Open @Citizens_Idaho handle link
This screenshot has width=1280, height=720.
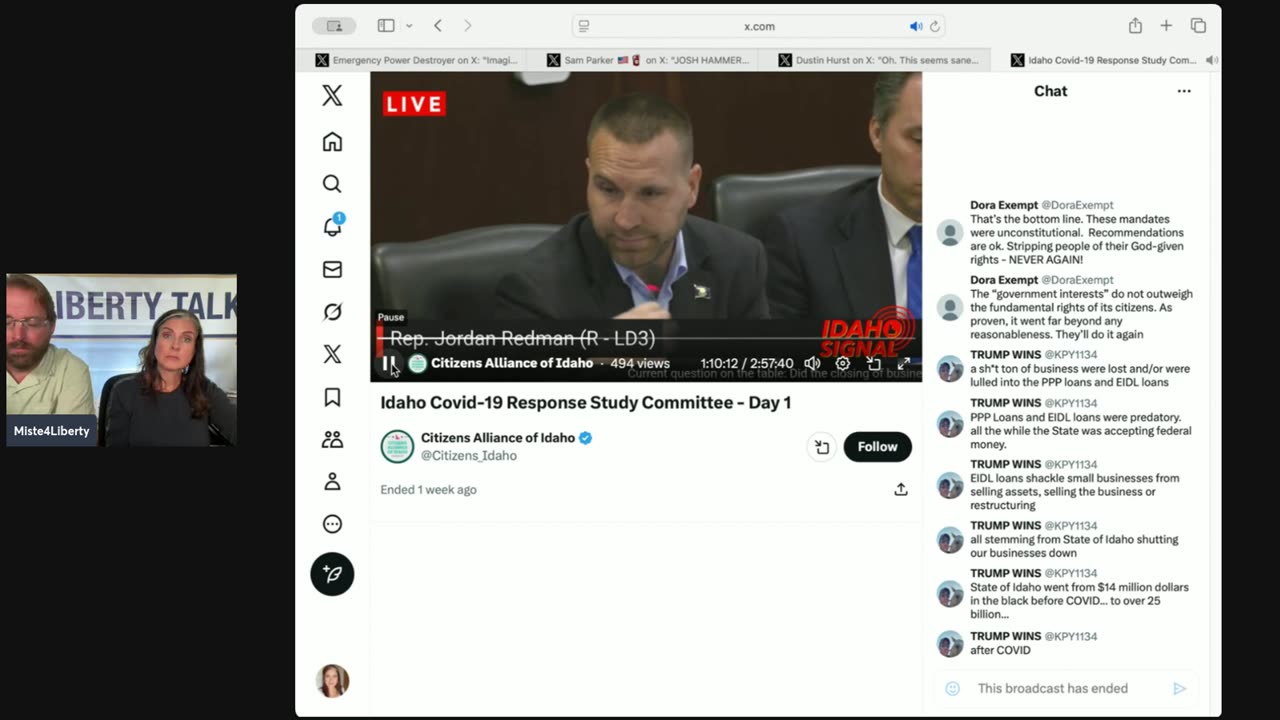coord(469,455)
